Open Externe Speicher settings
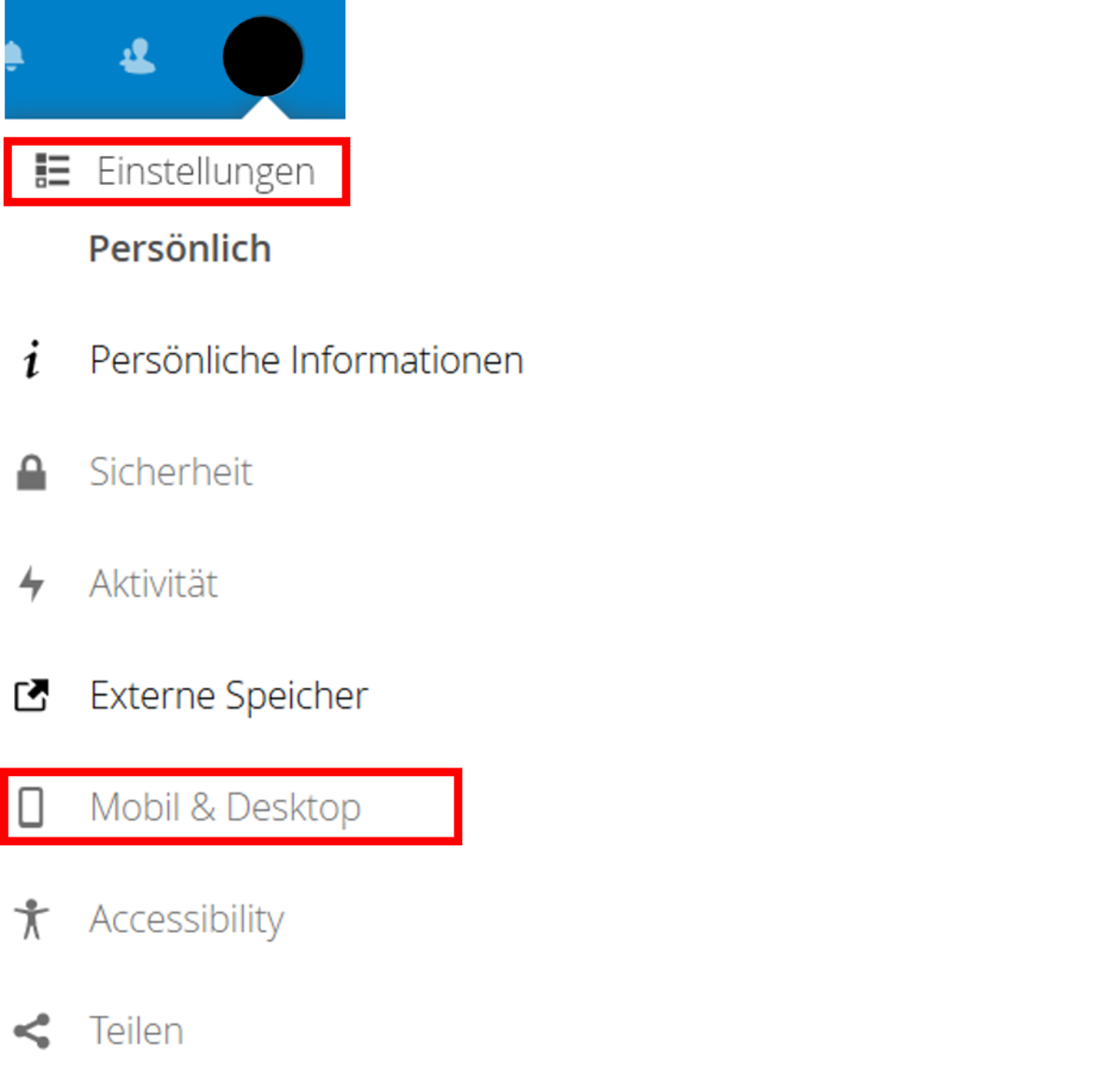 pyautogui.click(x=229, y=697)
